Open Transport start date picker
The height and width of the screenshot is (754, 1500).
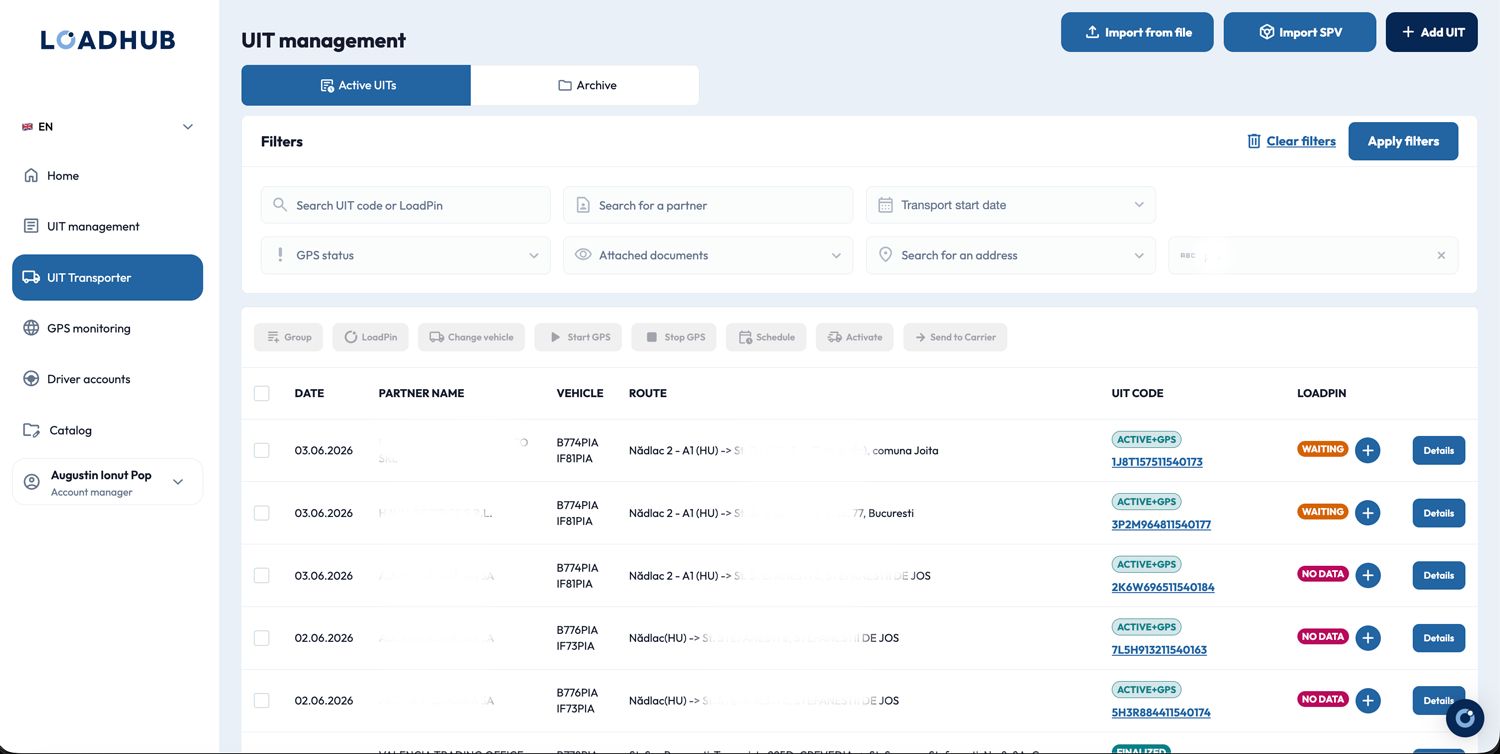click(1011, 205)
